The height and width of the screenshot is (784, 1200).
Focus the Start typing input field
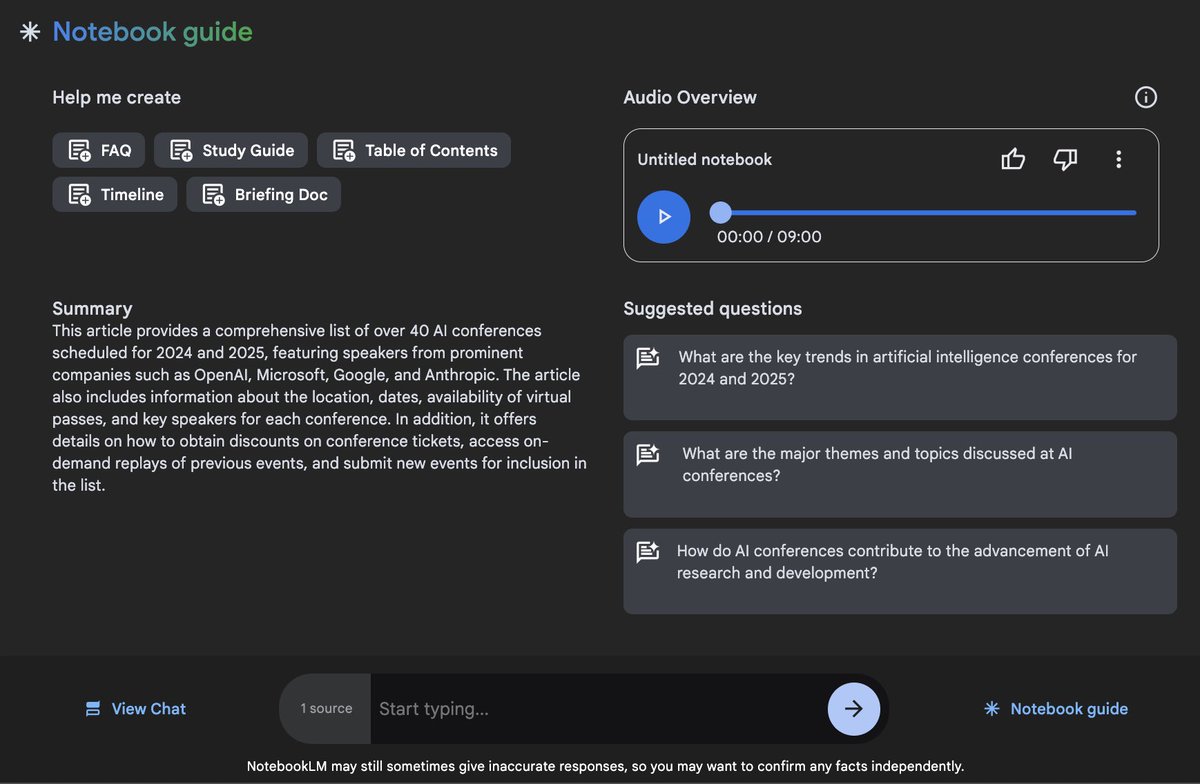[x=598, y=709]
